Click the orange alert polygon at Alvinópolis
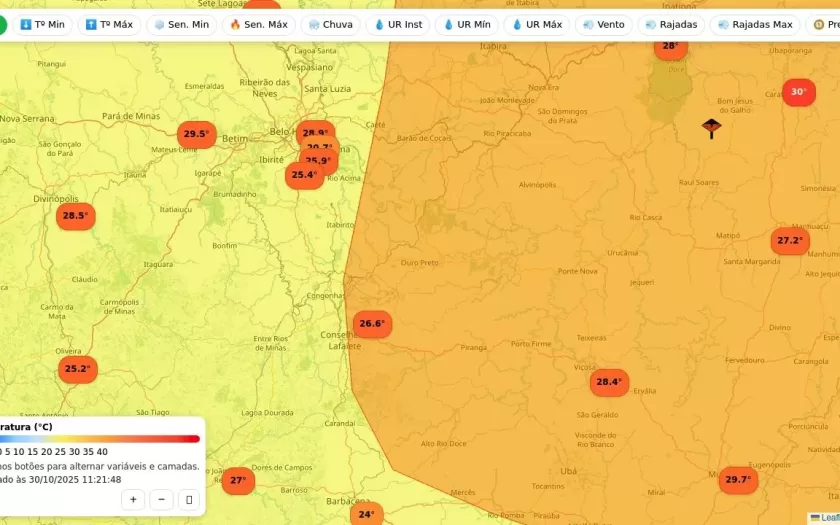Viewport: 840px width, 525px height. [537, 185]
